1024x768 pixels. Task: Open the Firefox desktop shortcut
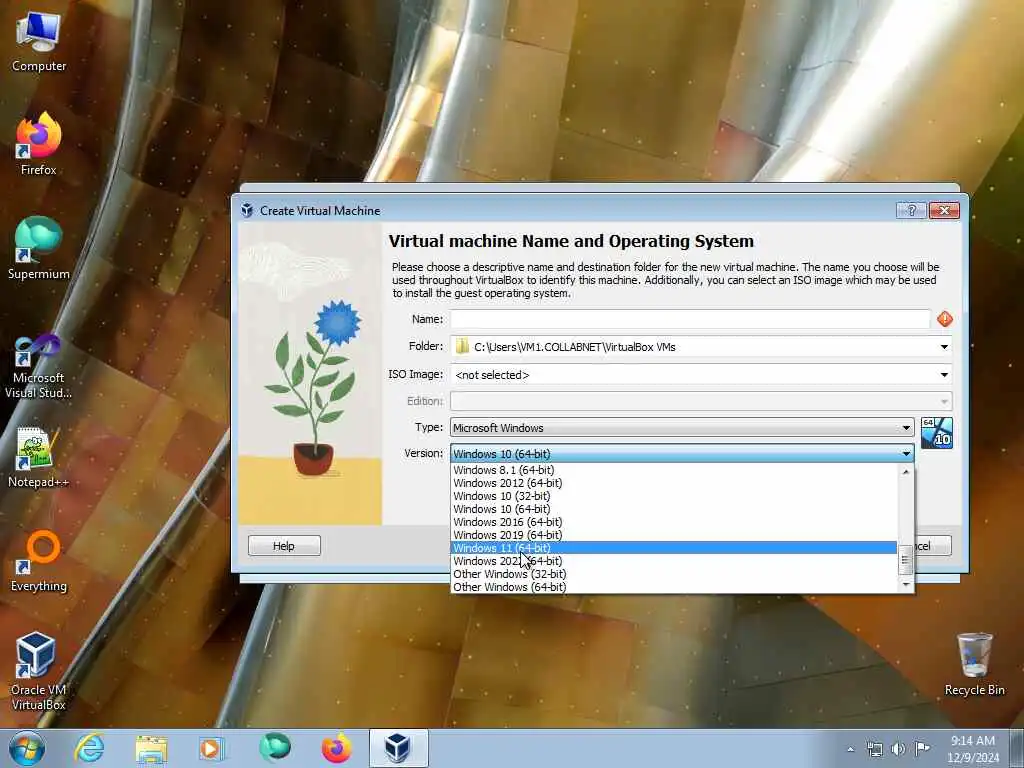[39, 144]
